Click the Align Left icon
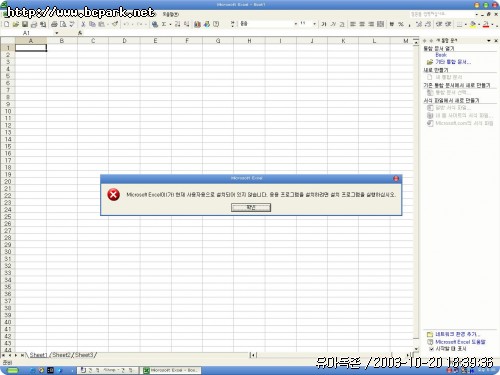The image size is (500, 375). (353, 24)
